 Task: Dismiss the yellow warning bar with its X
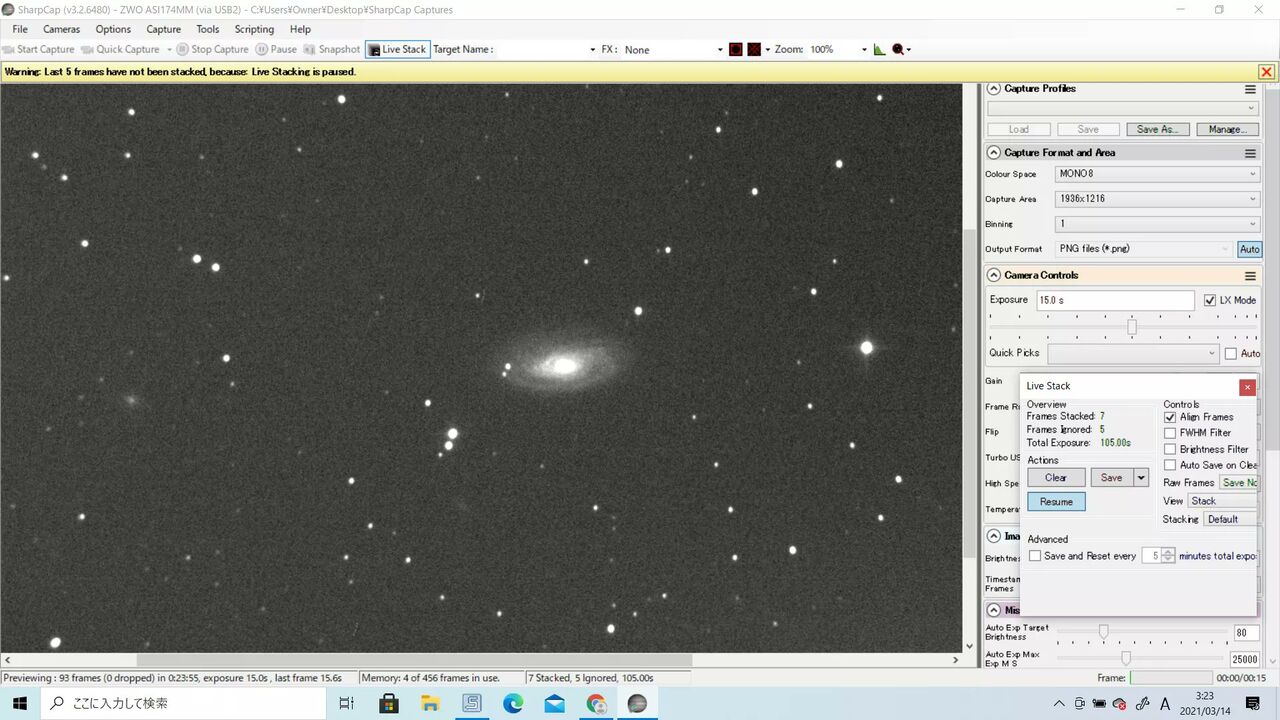point(1266,72)
